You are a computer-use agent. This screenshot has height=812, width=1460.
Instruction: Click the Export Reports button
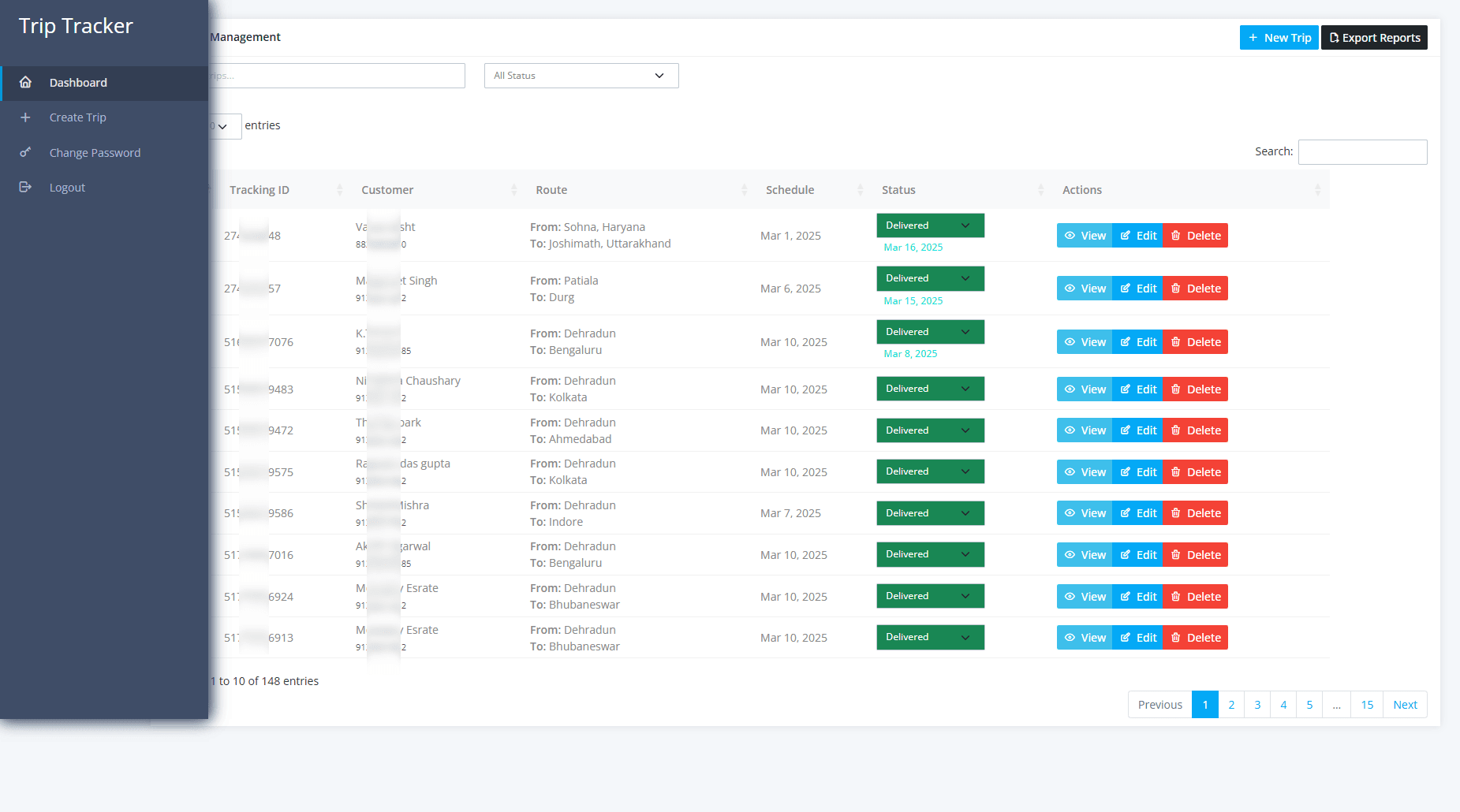pyautogui.click(x=1374, y=38)
